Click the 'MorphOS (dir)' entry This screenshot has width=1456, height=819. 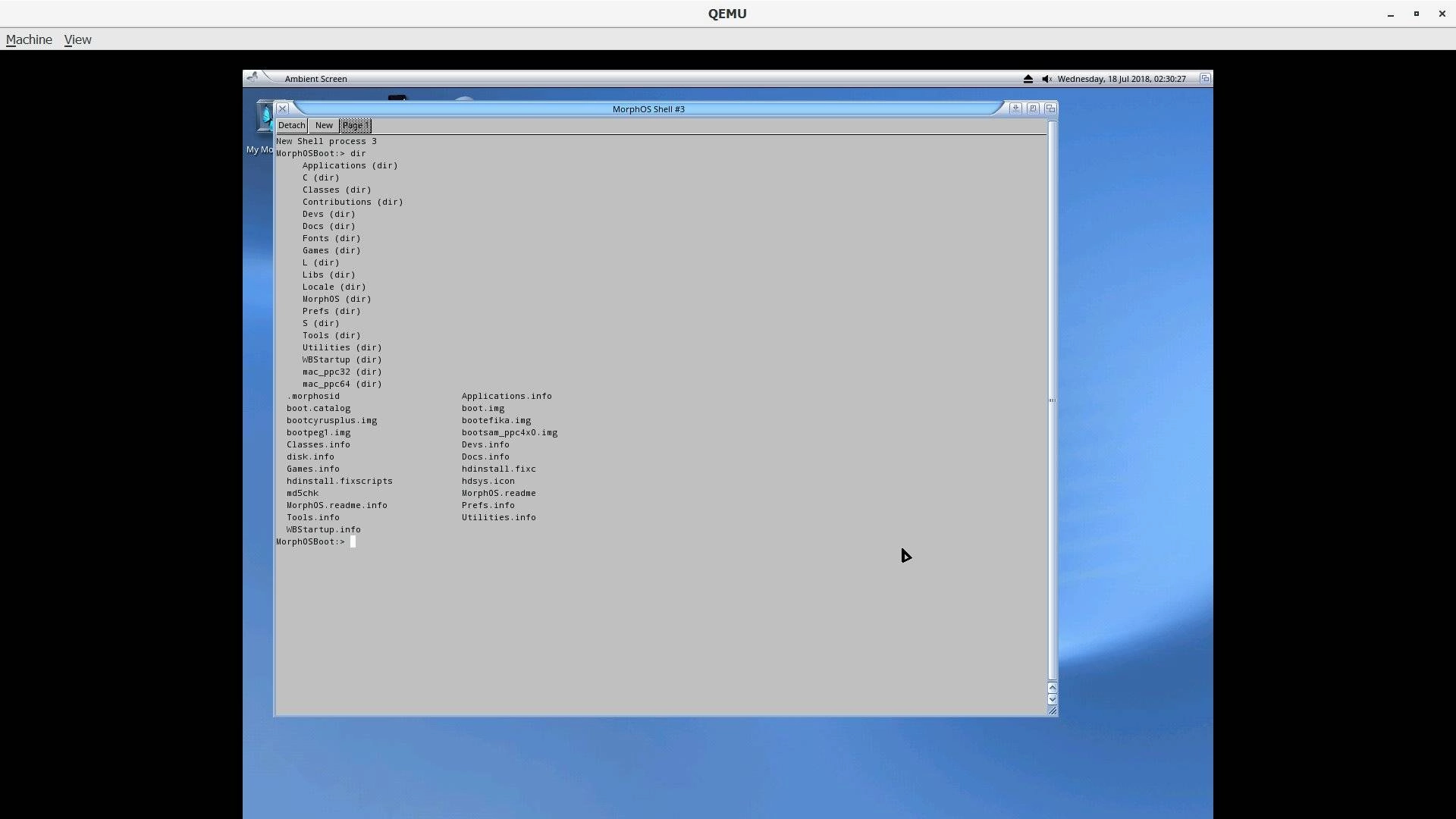[337, 299]
